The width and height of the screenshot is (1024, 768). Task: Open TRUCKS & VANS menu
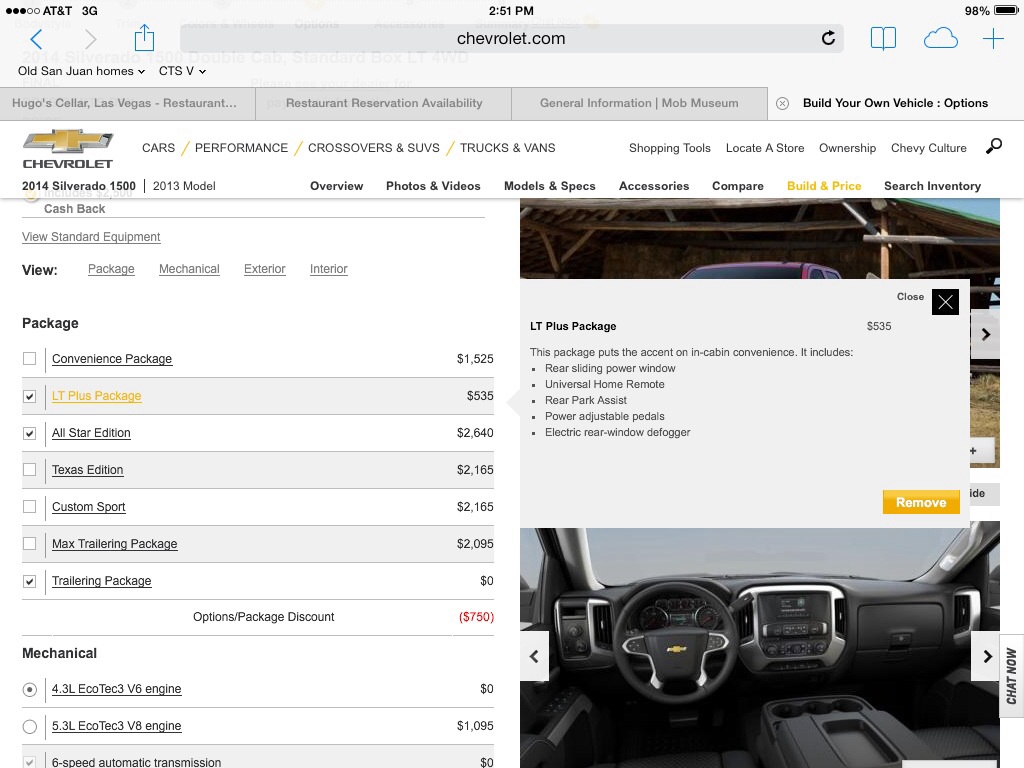pyautogui.click(x=507, y=148)
